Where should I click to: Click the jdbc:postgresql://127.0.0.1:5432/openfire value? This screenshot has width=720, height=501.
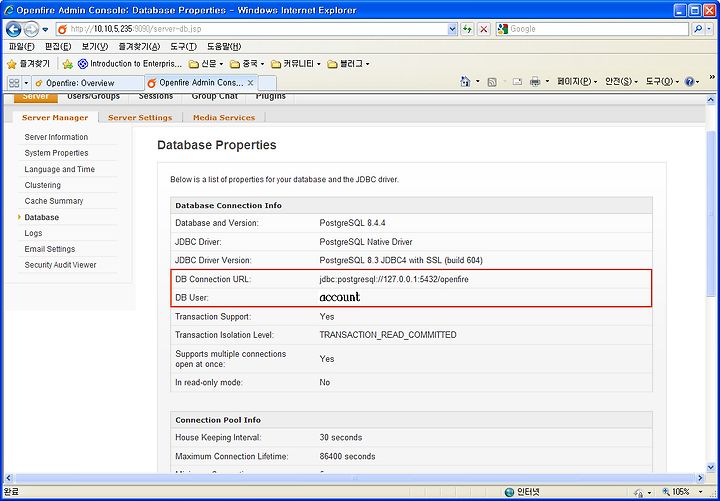tap(394, 279)
